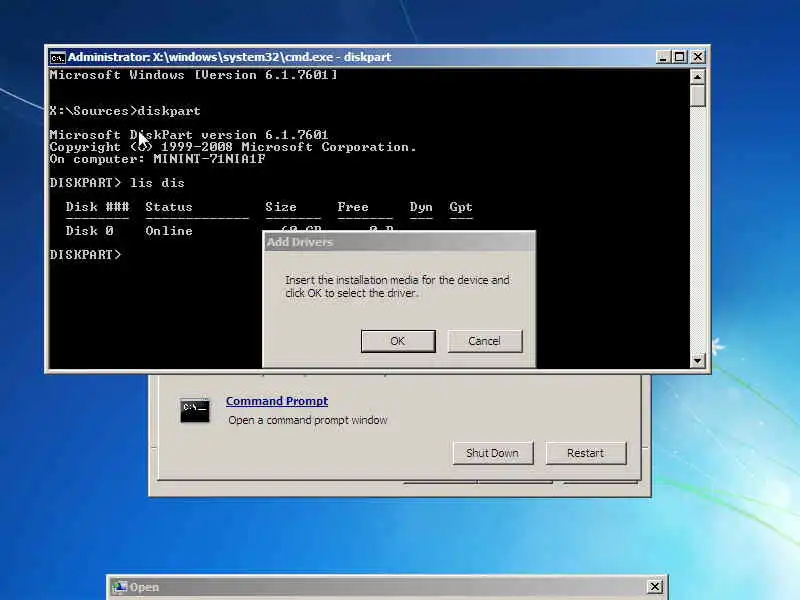This screenshot has width=800, height=600.
Task: Click the console scrollbar down arrow
Action: (x=697, y=361)
